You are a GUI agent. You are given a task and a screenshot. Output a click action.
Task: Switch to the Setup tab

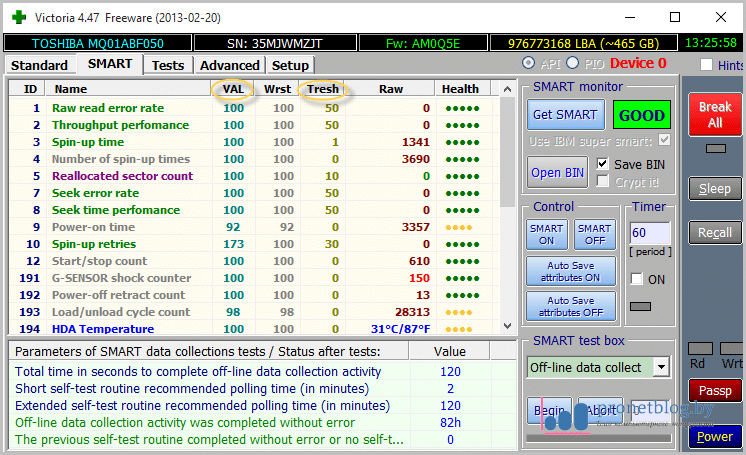pos(290,65)
